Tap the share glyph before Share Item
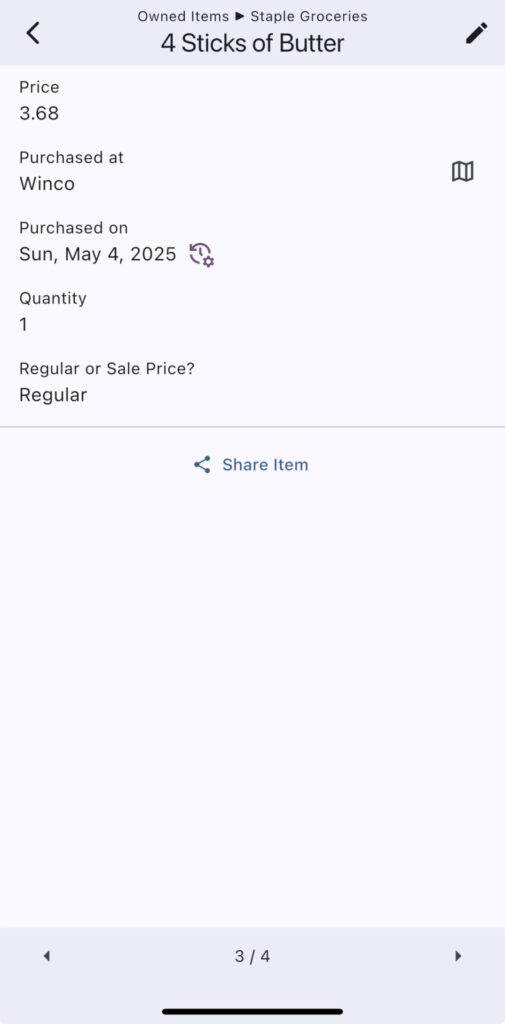The width and height of the screenshot is (505, 1024). (202, 465)
